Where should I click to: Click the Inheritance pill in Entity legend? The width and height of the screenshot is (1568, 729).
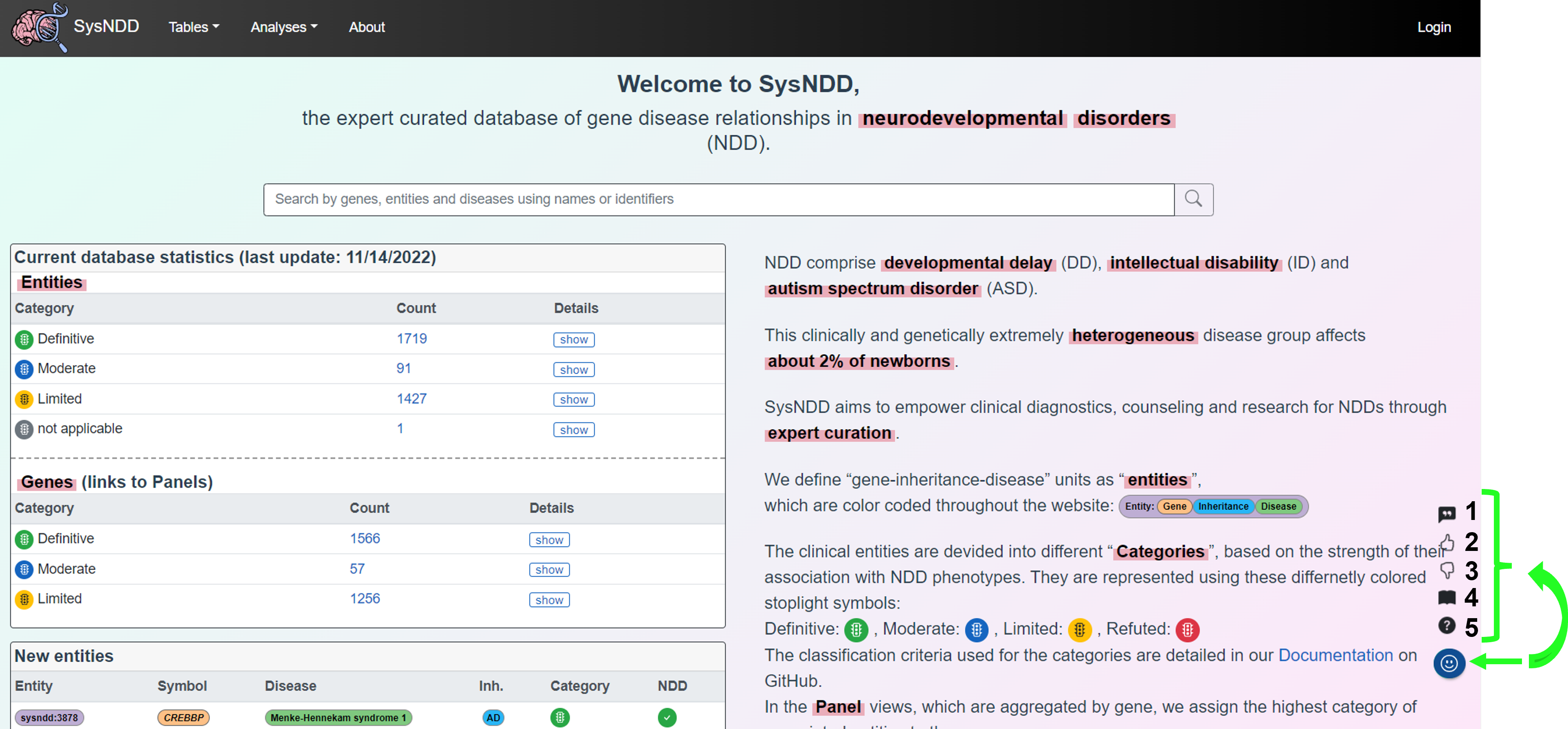(1223, 506)
